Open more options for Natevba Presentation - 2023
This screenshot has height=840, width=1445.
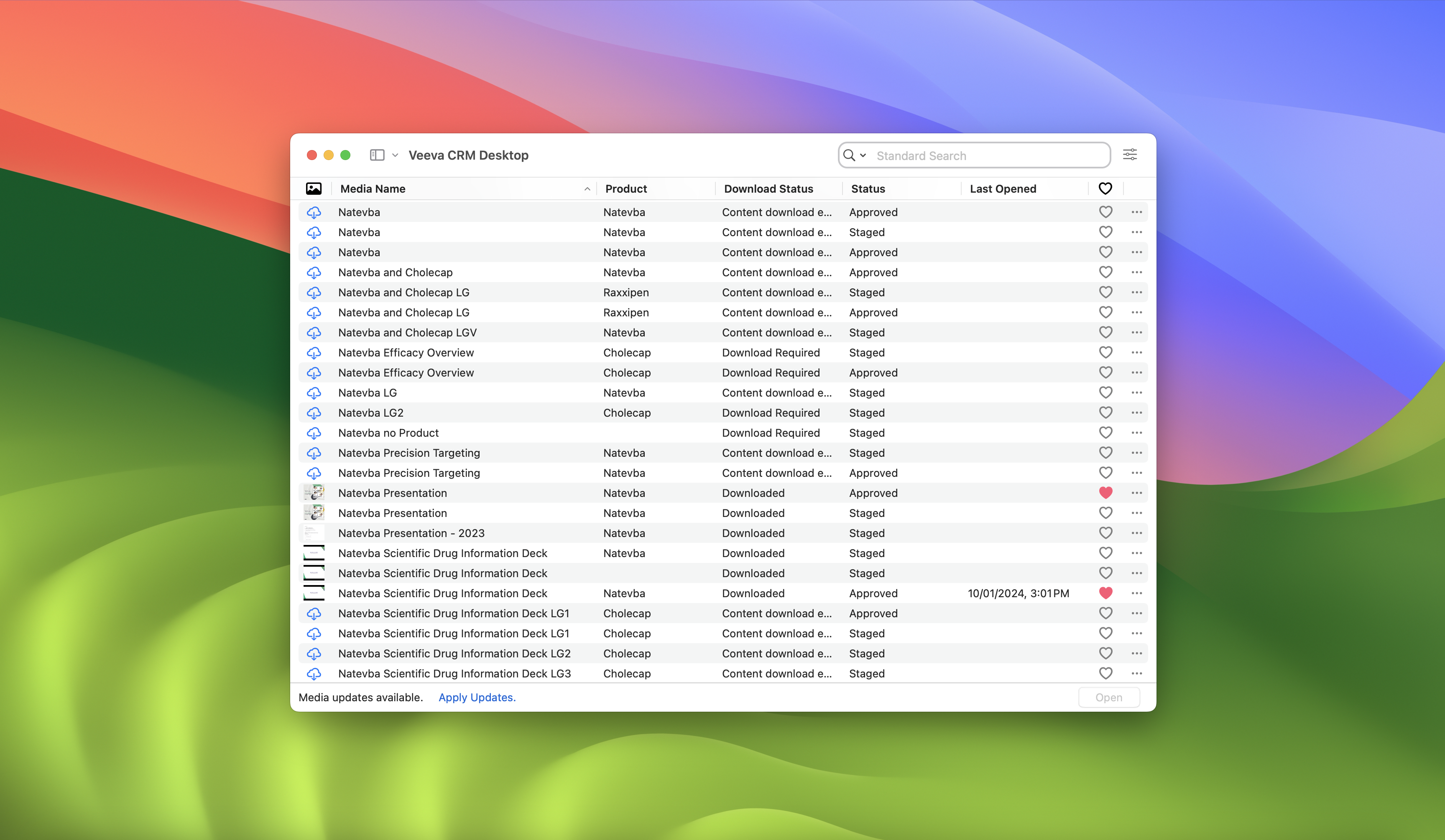click(1136, 533)
